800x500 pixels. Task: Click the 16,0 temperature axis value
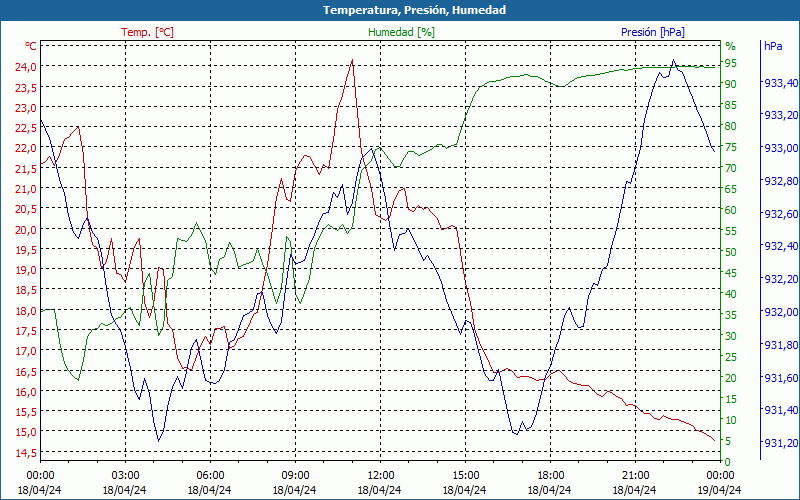point(24,391)
